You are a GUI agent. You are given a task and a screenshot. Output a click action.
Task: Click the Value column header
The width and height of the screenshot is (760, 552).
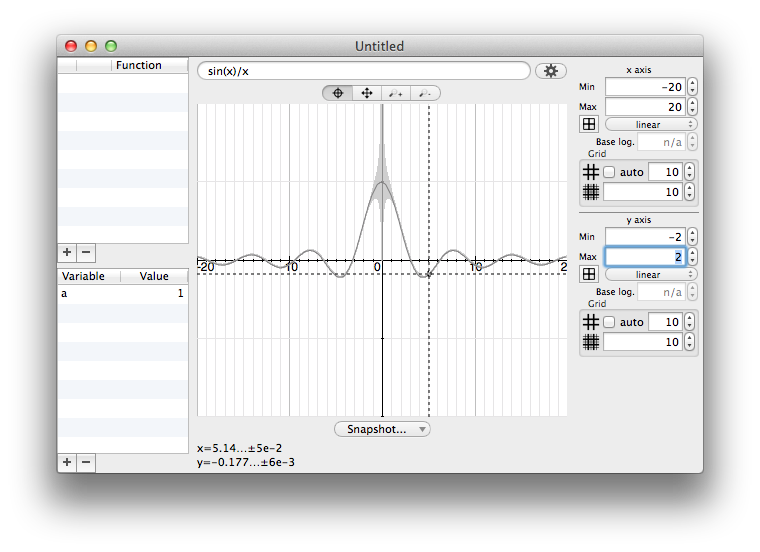tap(154, 276)
